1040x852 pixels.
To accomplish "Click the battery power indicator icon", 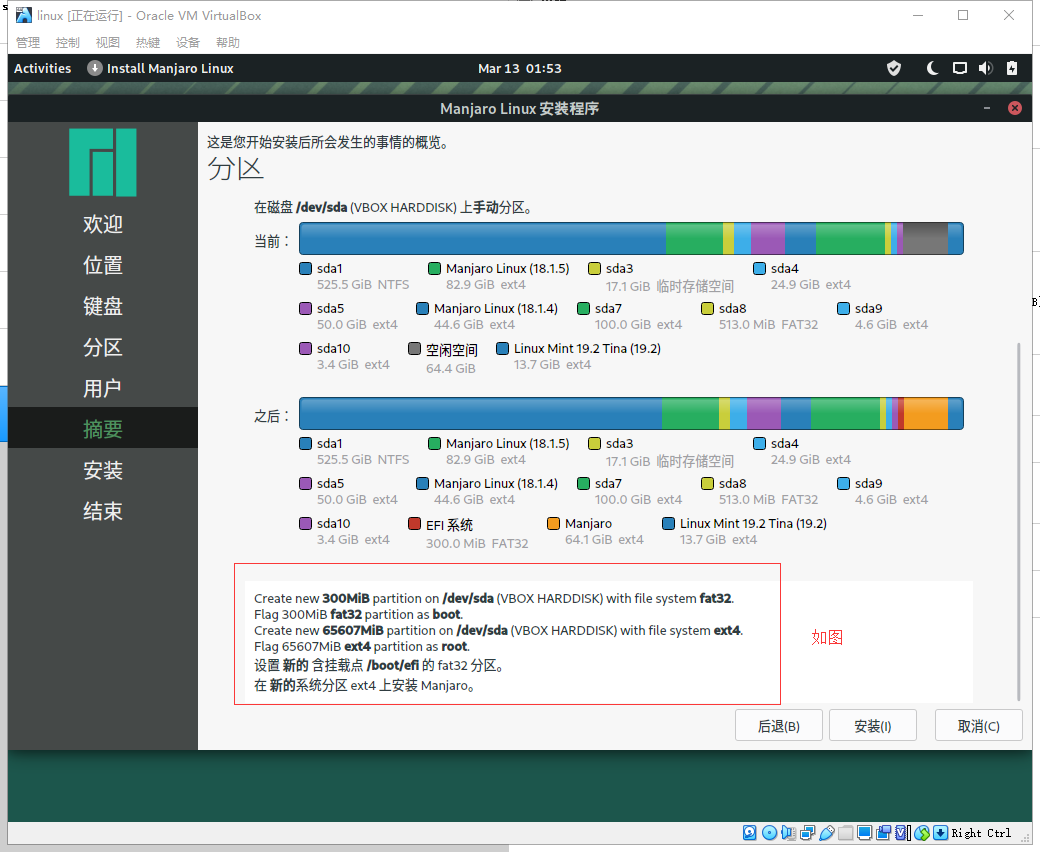I will click(x=1012, y=68).
